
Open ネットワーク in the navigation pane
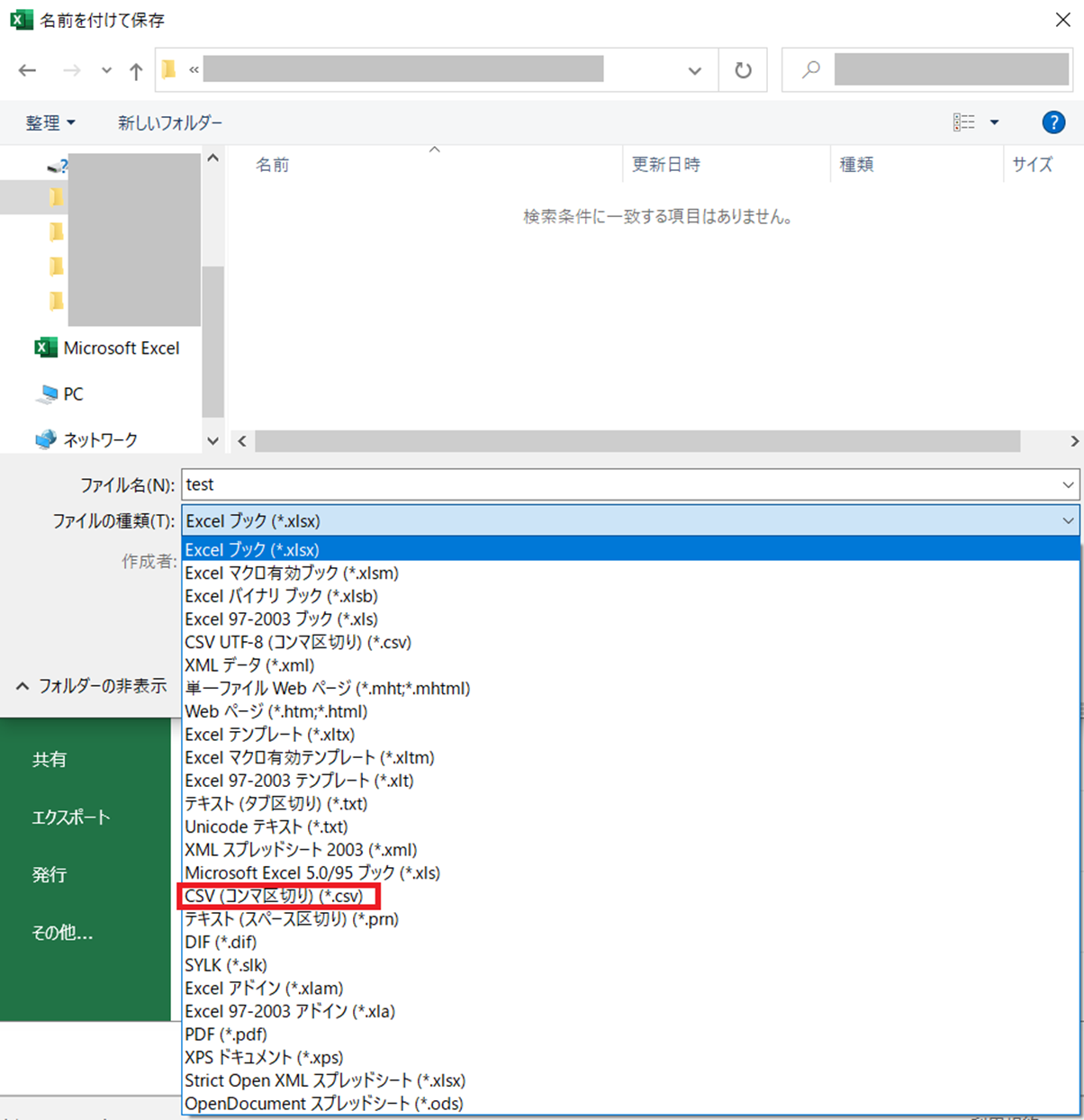99,440
